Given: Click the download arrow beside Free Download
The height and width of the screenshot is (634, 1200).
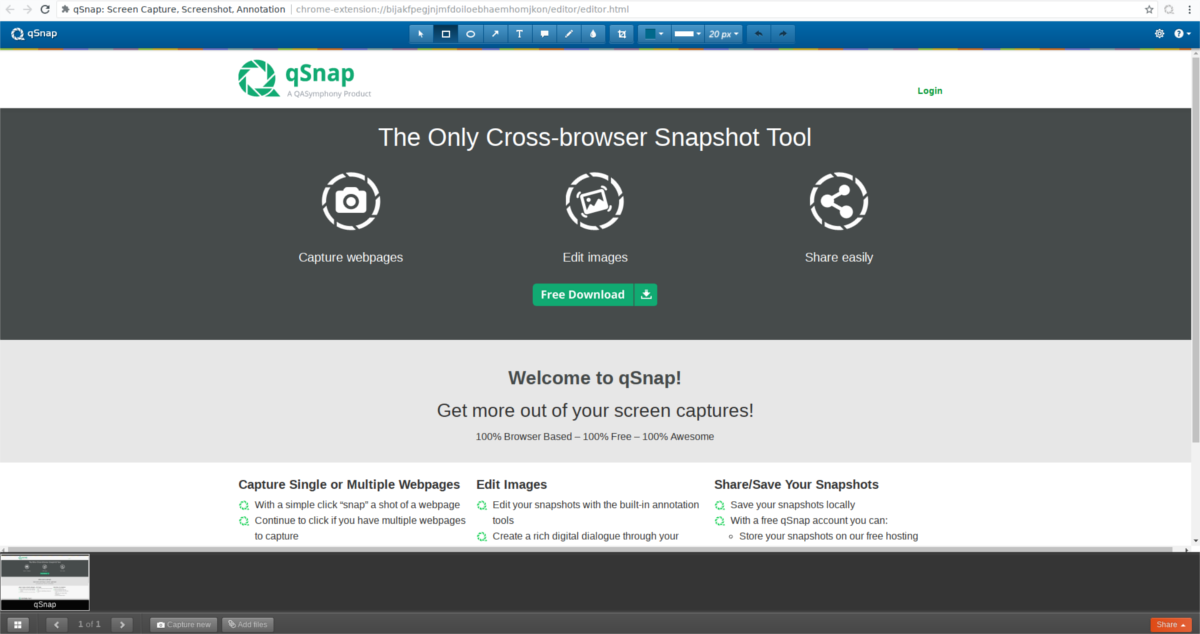Looking at the screenshot, I should 646,294.
